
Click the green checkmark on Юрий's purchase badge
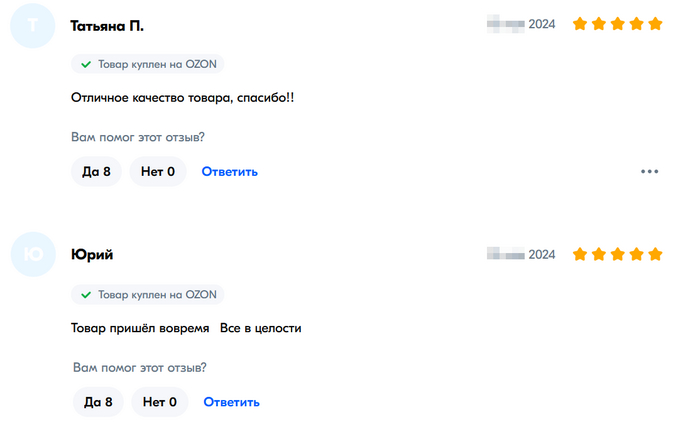pyautogui.click(x=86, y=295)
